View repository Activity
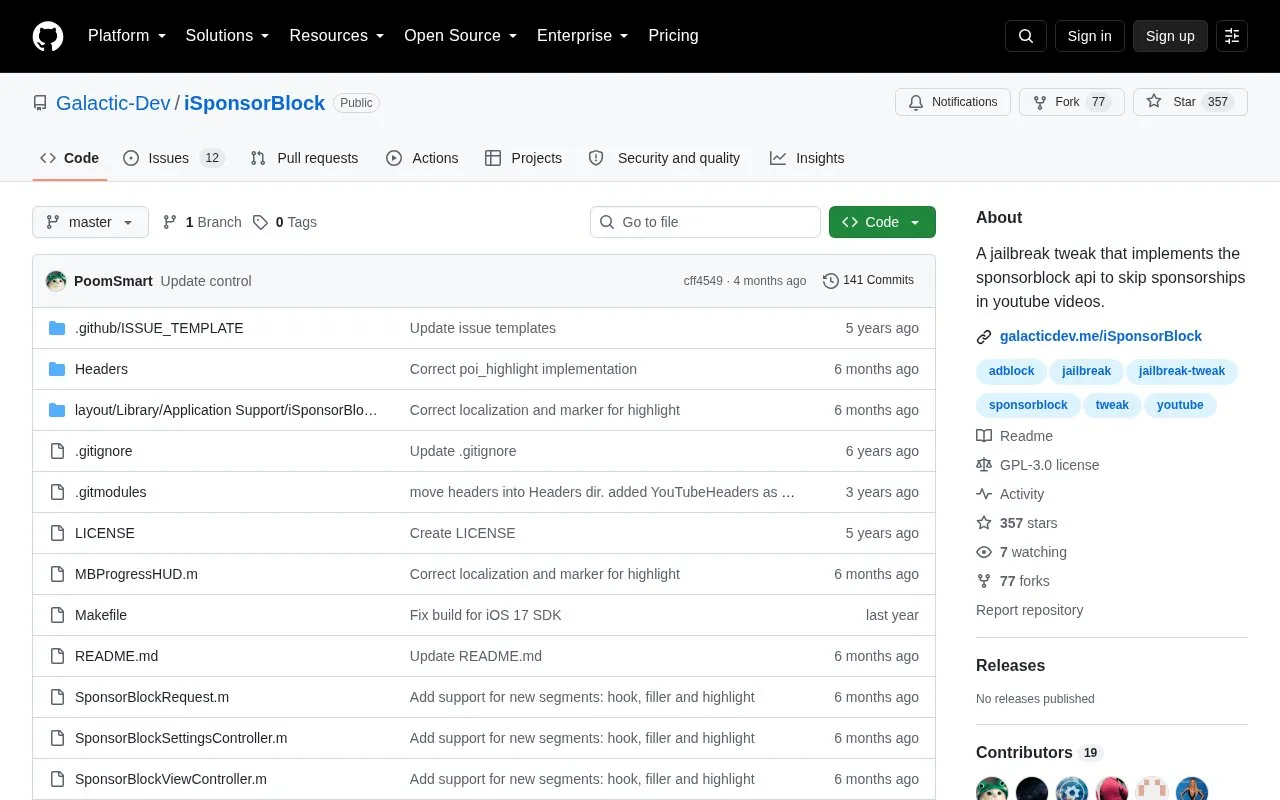Screen dimensions: 1280x800 (x=1010, y=494)
